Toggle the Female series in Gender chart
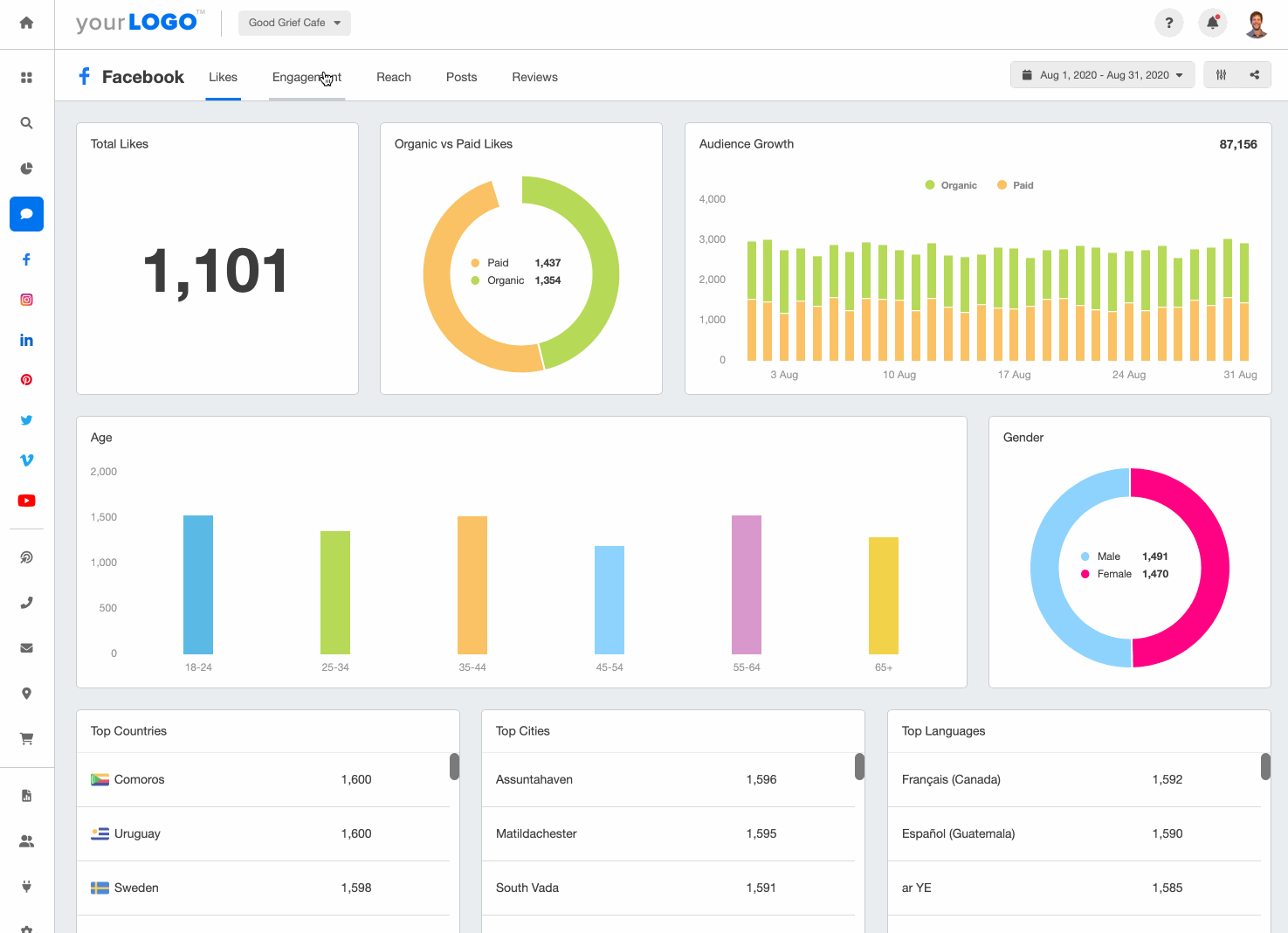 click(x=1115, y=573)
